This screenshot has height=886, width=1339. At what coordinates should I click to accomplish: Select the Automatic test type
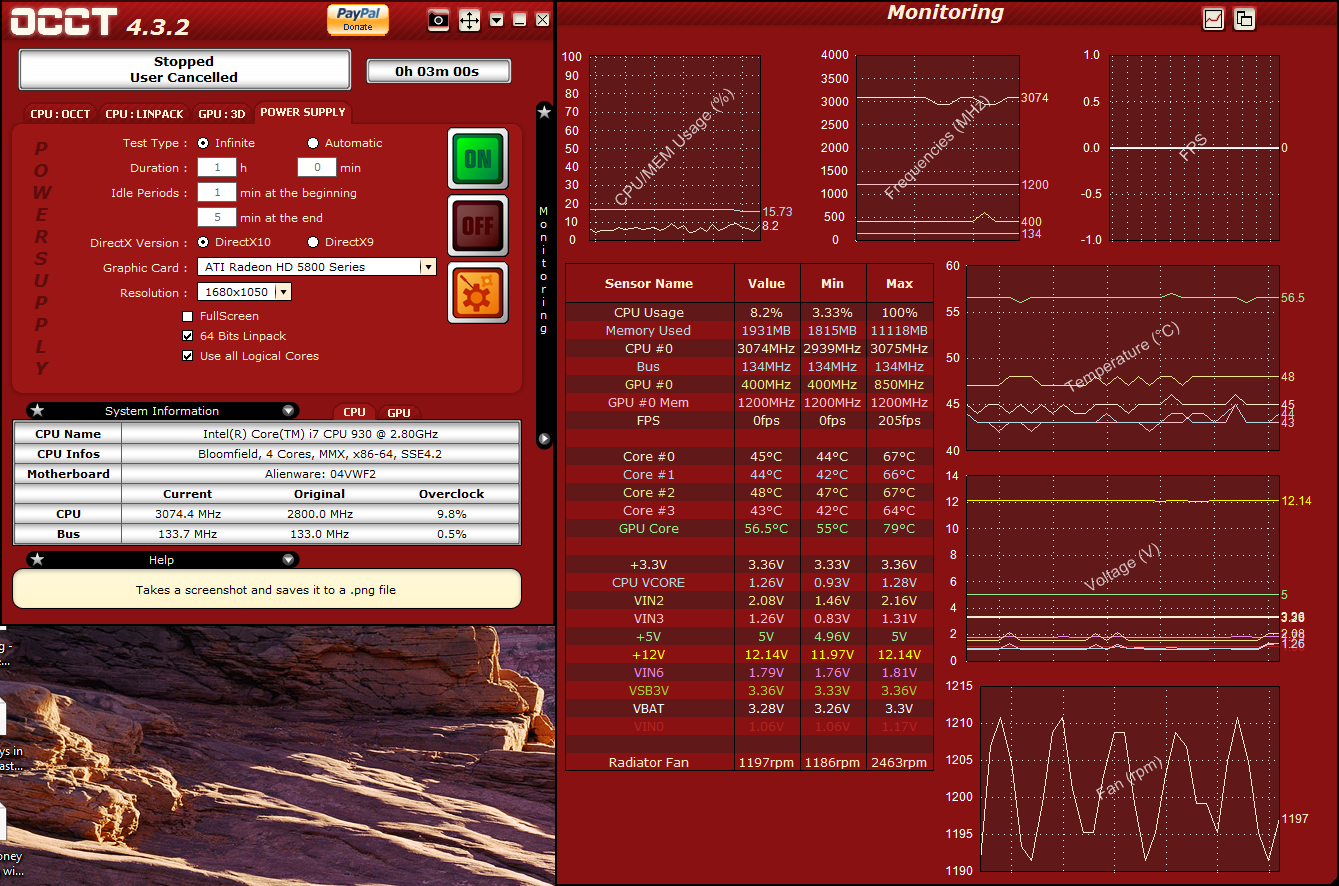(x=313, y=143)
